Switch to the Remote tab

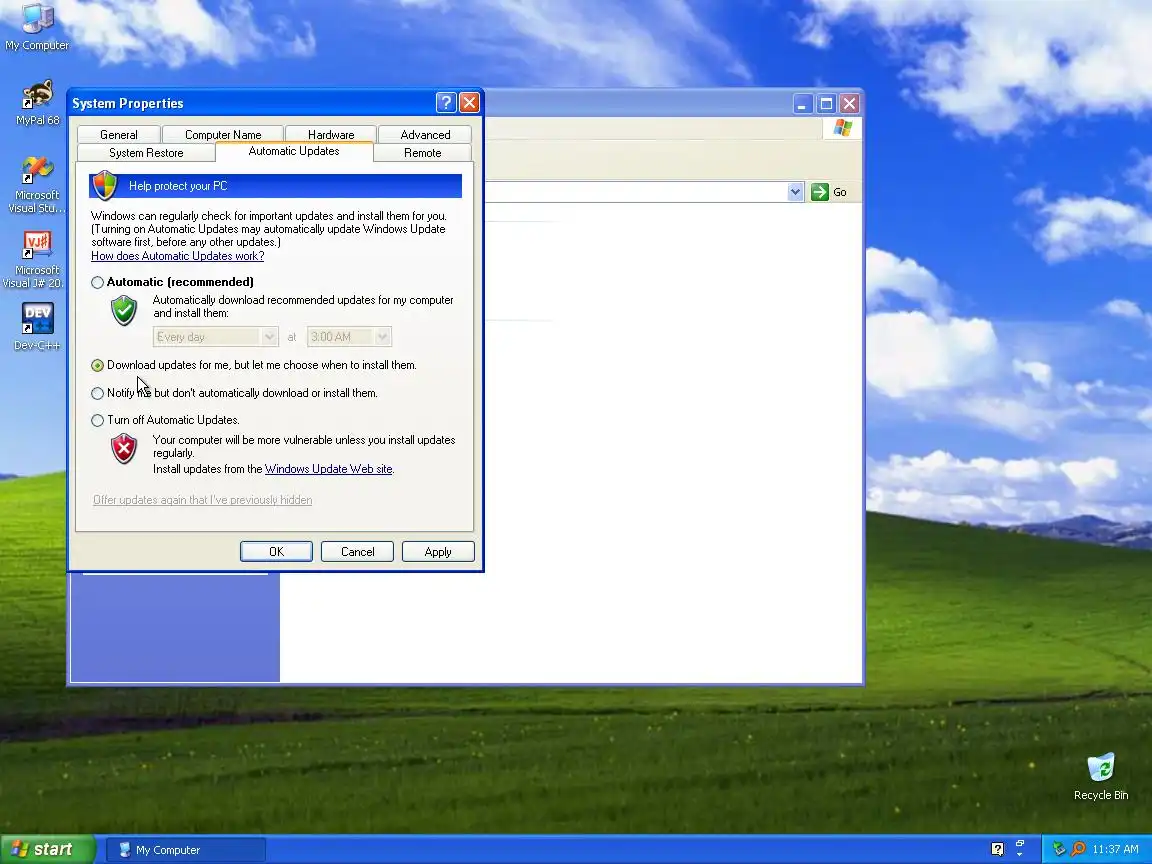point(422,153)
